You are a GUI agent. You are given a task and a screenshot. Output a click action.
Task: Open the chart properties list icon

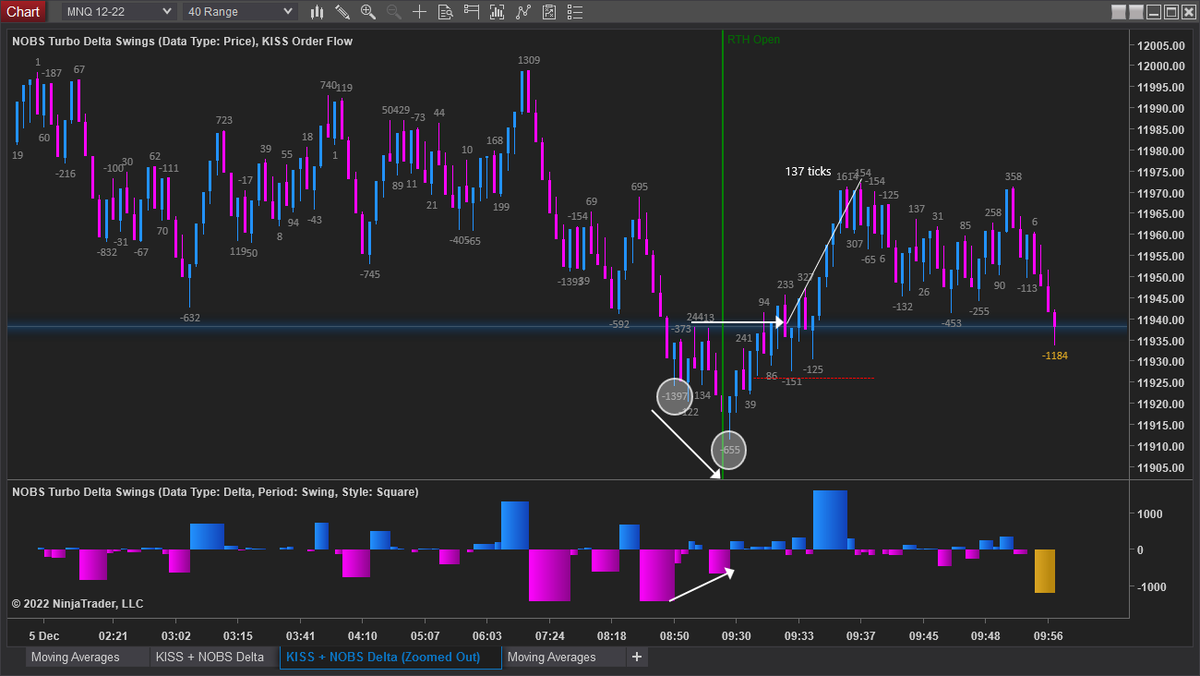coord(574,12)
